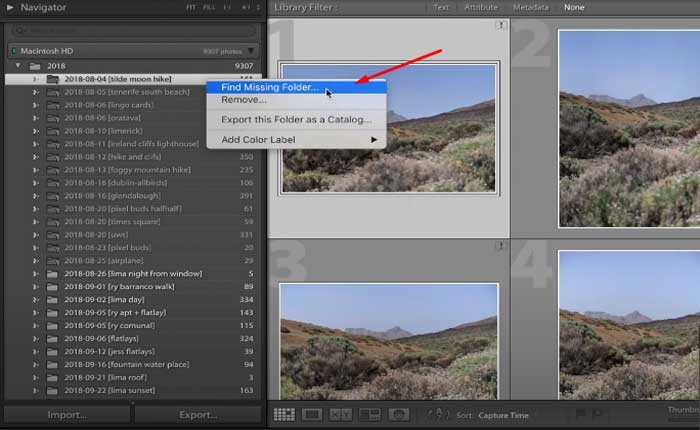Click the folder filter search field
This screenshot has height=430, width=700.
coord(134,30)
